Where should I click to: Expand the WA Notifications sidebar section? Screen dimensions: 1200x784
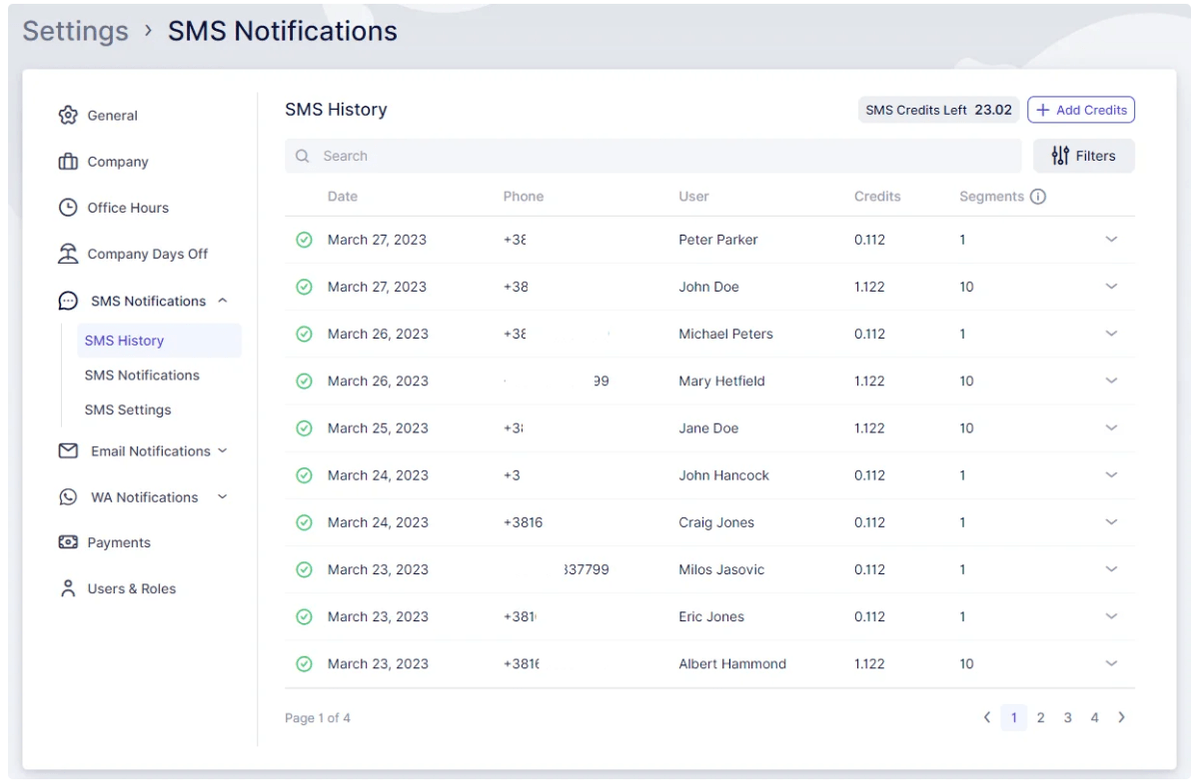[222, 497]
